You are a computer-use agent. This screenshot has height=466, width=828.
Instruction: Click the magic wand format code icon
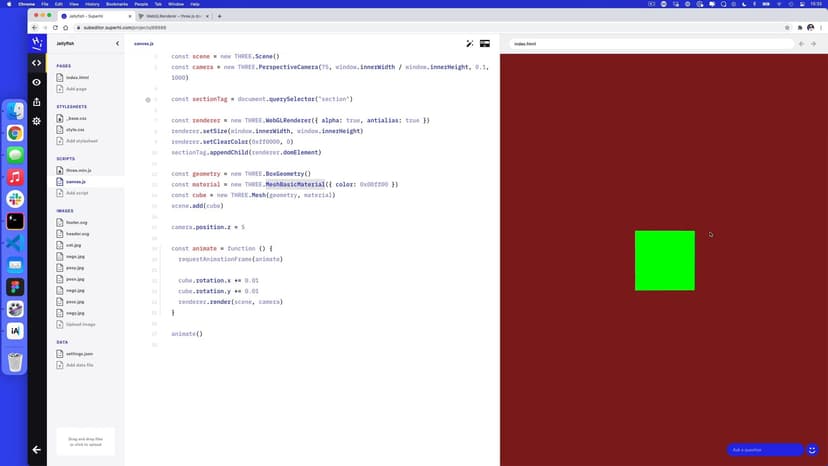pos(470,44)
